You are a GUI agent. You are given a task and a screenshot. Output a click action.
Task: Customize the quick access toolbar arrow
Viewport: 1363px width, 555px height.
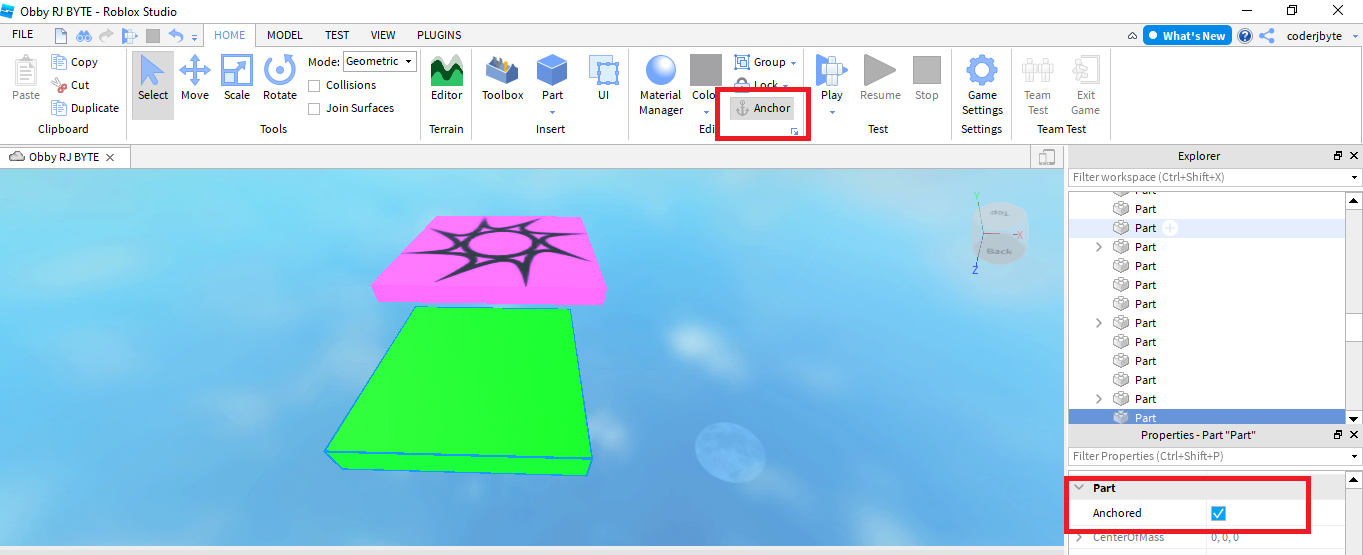pos(195,37)
